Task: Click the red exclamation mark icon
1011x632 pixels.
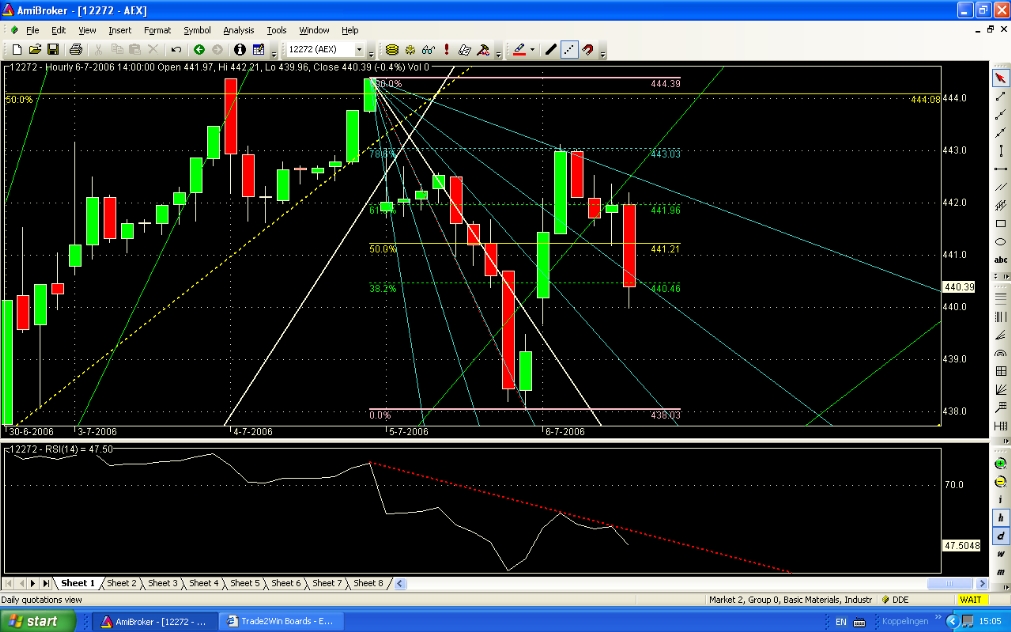Action: coord(446,50)
